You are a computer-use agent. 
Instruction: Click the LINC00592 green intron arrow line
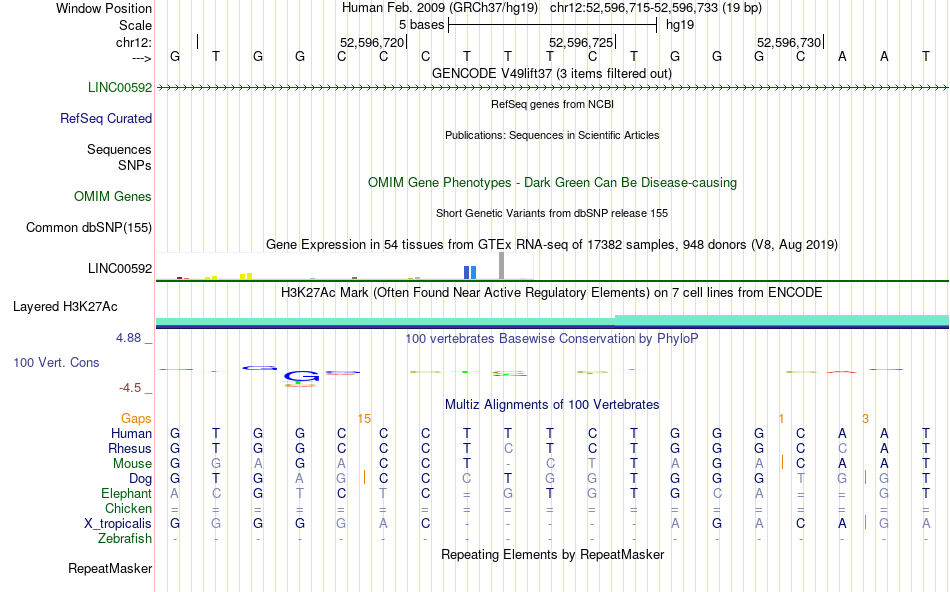pos(552,88)
